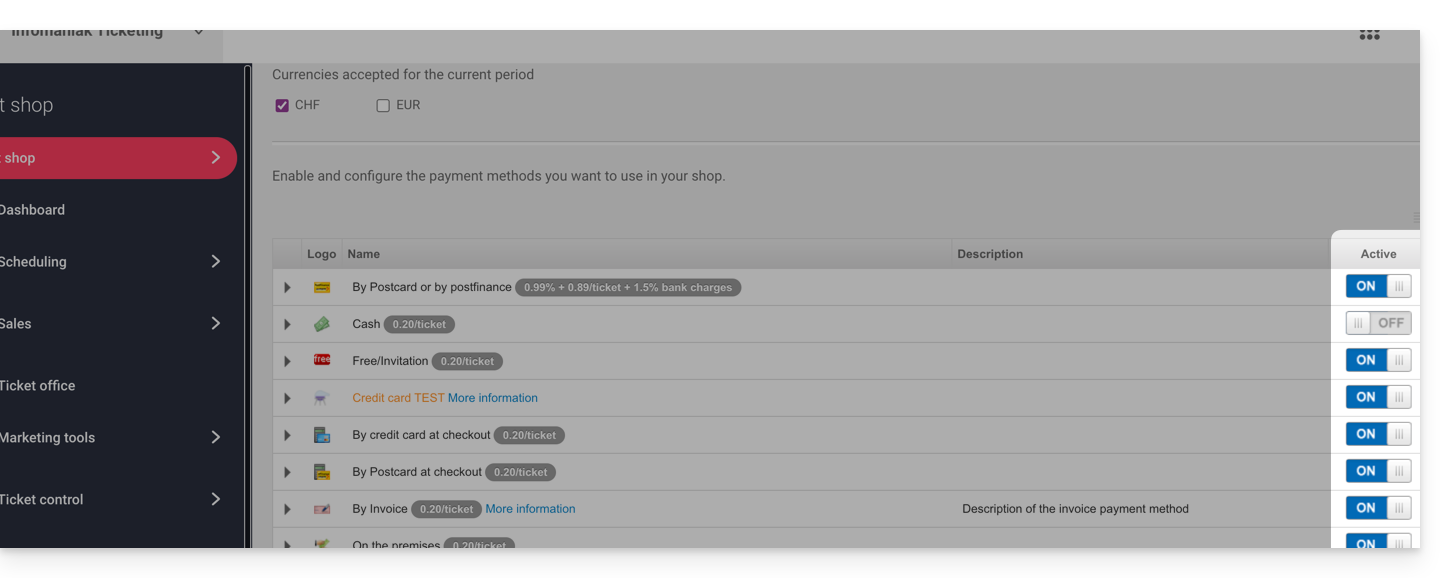The width and height of the screenshot is (1450, 578).
Task: Expand the By Invoice row details
Action: (287, 509)
